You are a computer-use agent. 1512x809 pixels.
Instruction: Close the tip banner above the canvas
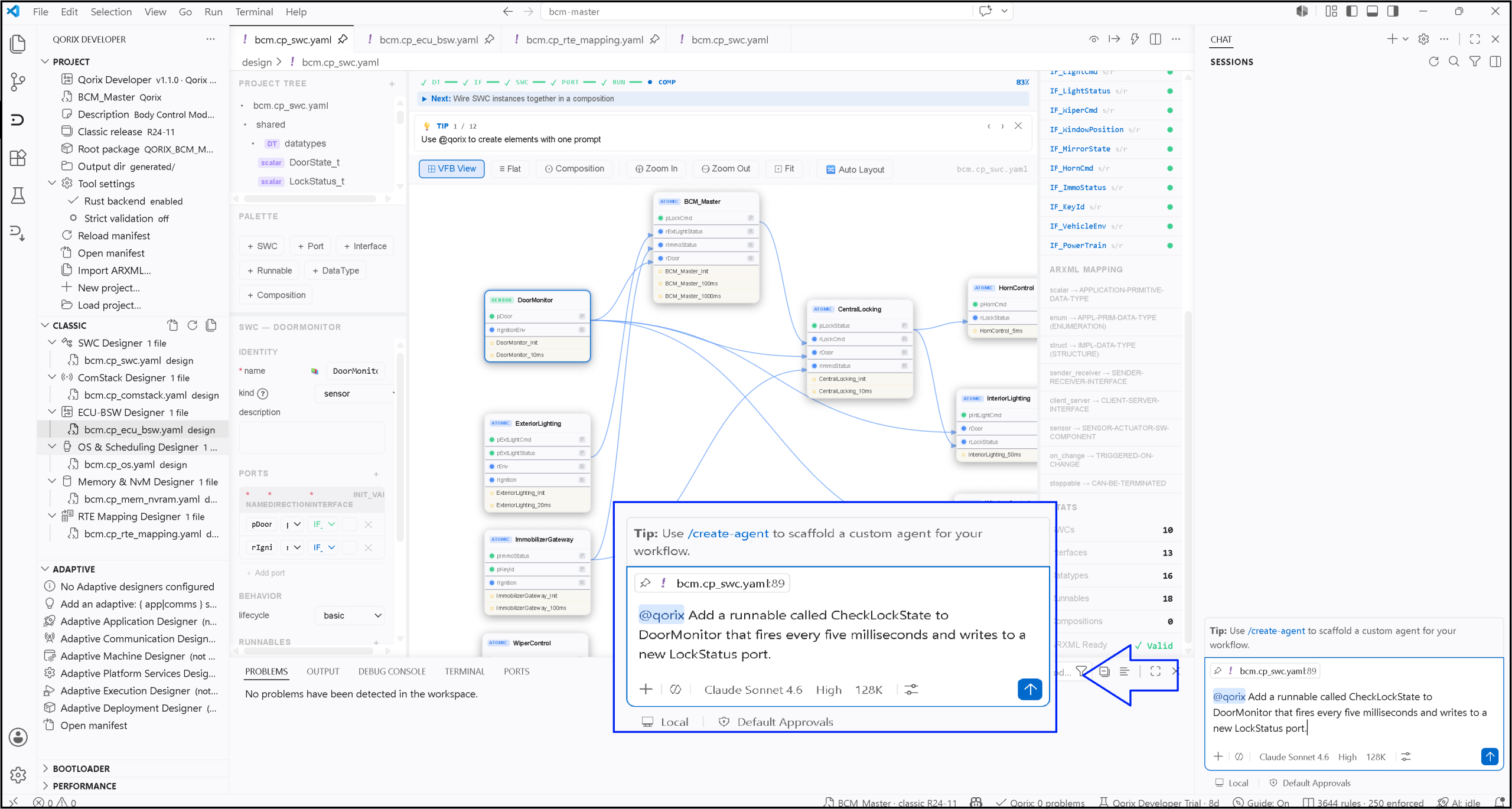(x=1018, y=126)
